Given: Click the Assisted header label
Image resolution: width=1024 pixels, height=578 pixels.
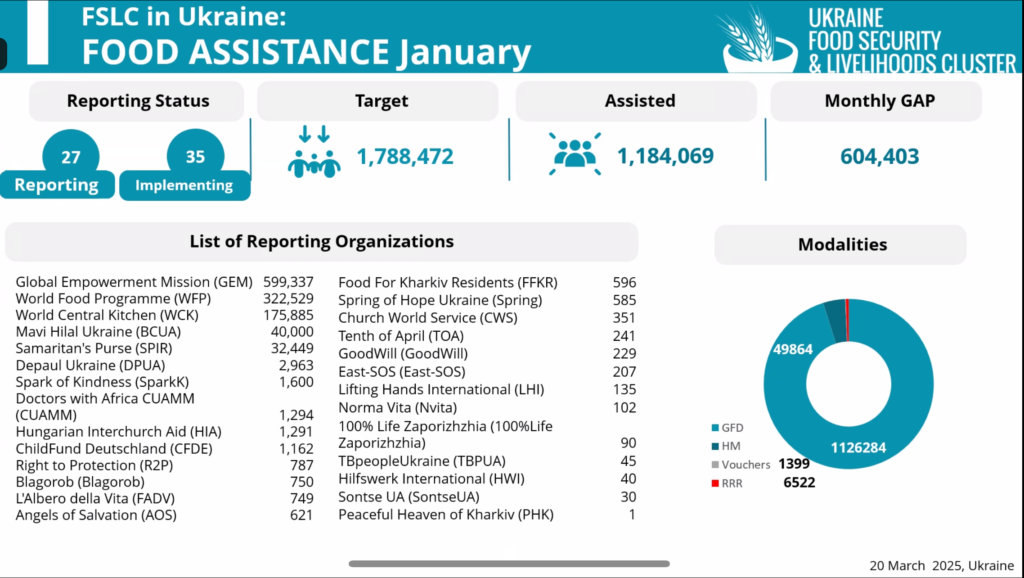Looking at the screenshot, I should 639,101.
